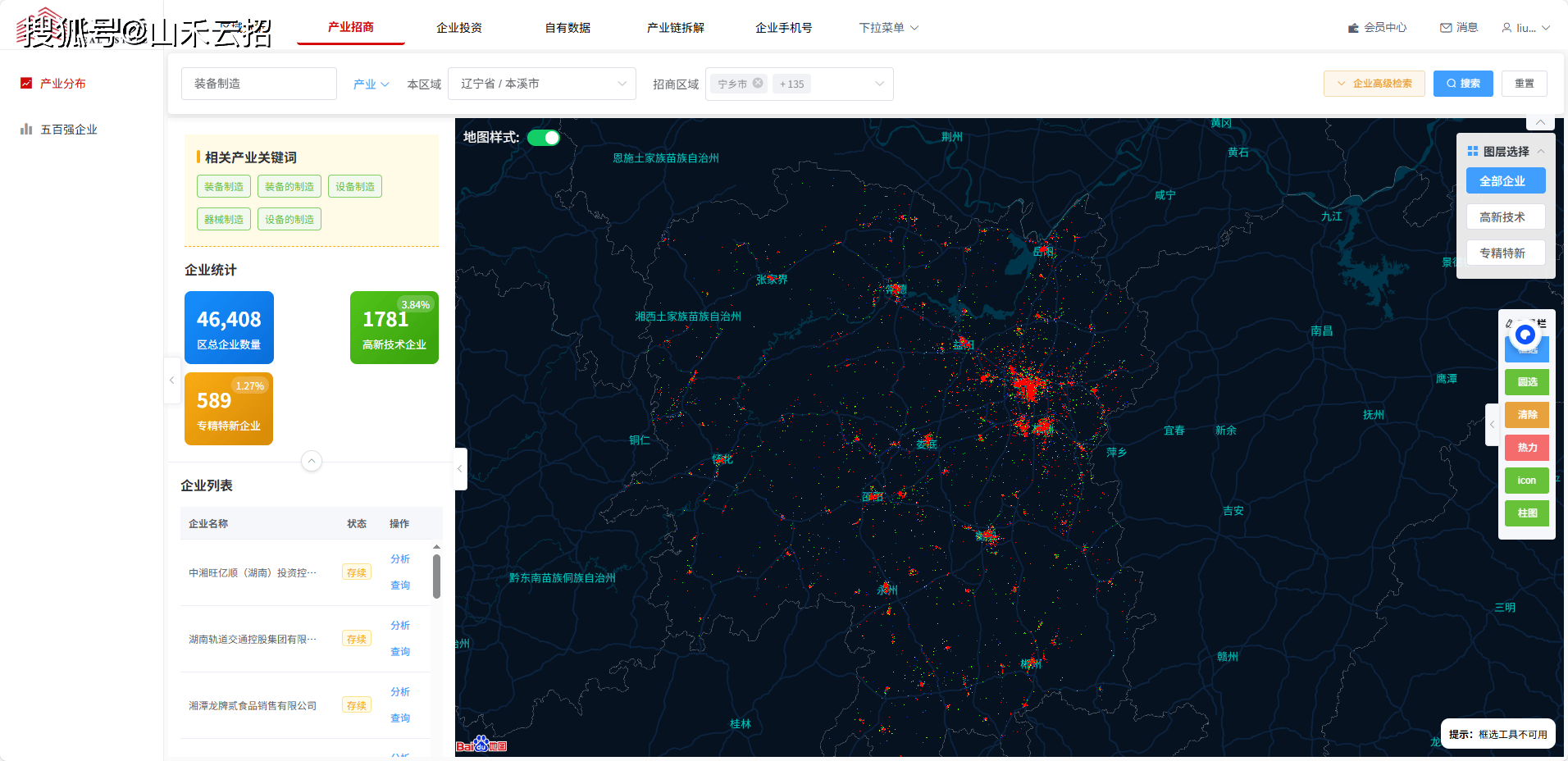Click the enterprise list vertical scrollbar
The image size is (1568, 761).
coord(436,576)
